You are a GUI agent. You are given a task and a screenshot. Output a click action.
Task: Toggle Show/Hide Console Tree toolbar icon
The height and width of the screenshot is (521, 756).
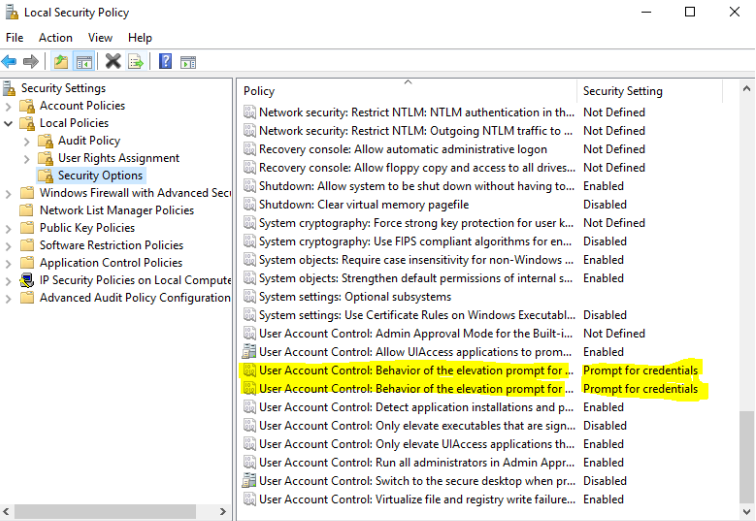(84, 62)
